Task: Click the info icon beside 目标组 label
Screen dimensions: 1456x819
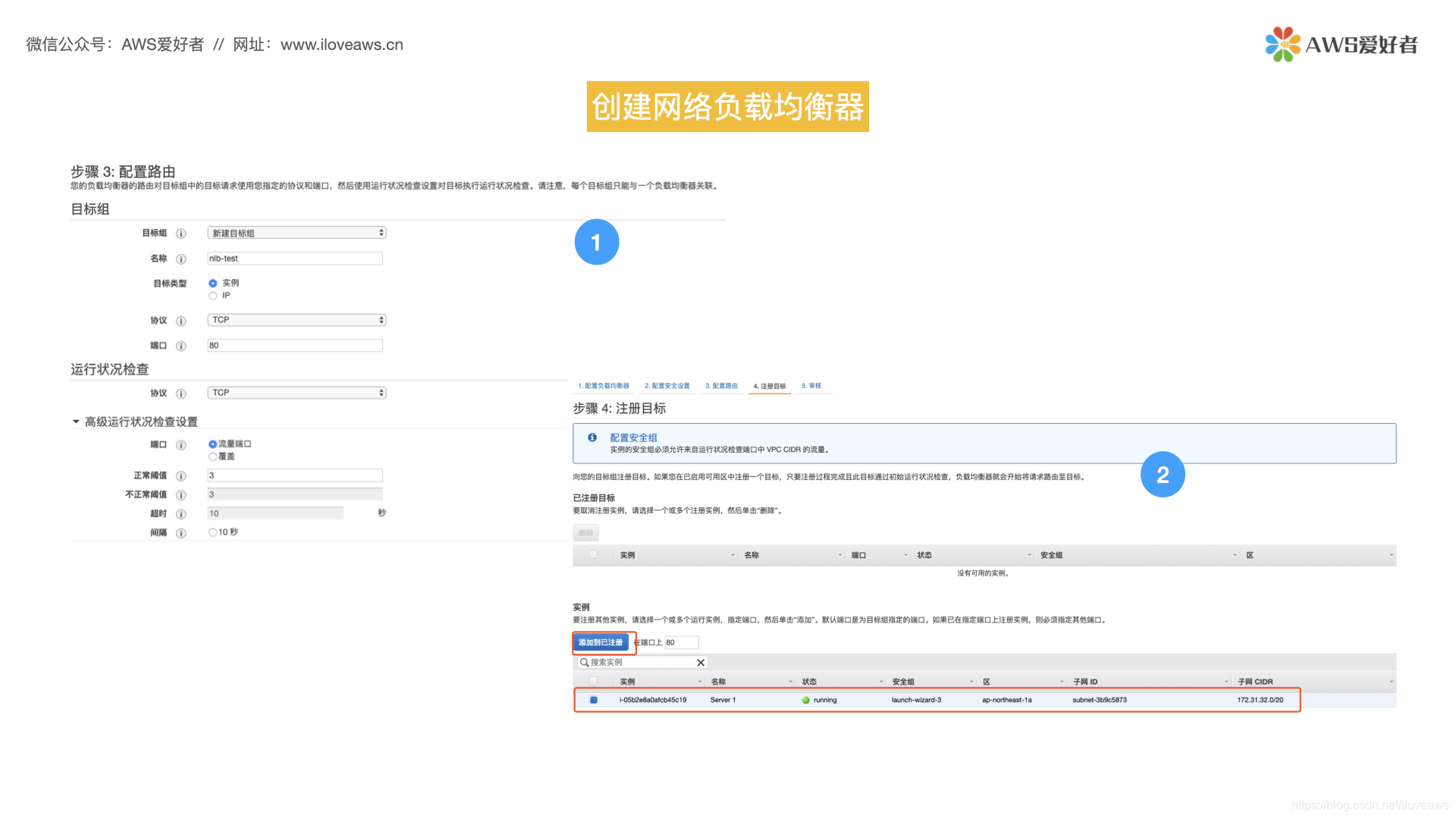Action: [181, 234]
